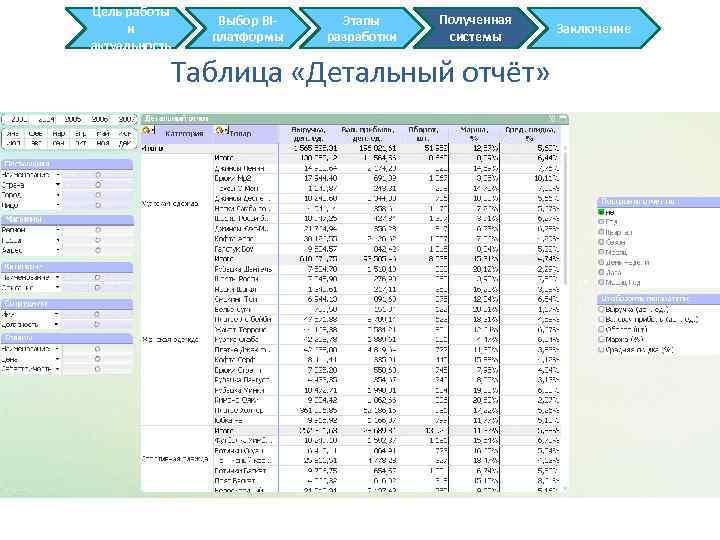
Task: Select the Сезон radio option
Action: pos(601,242)
